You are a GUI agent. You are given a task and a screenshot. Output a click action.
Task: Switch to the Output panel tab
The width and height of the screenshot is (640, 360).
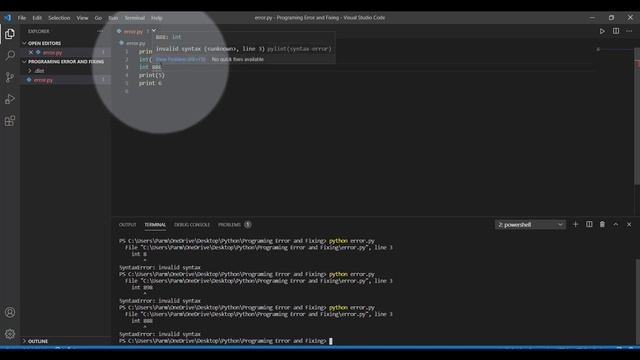pyautogui.click(x=127, y=224)
